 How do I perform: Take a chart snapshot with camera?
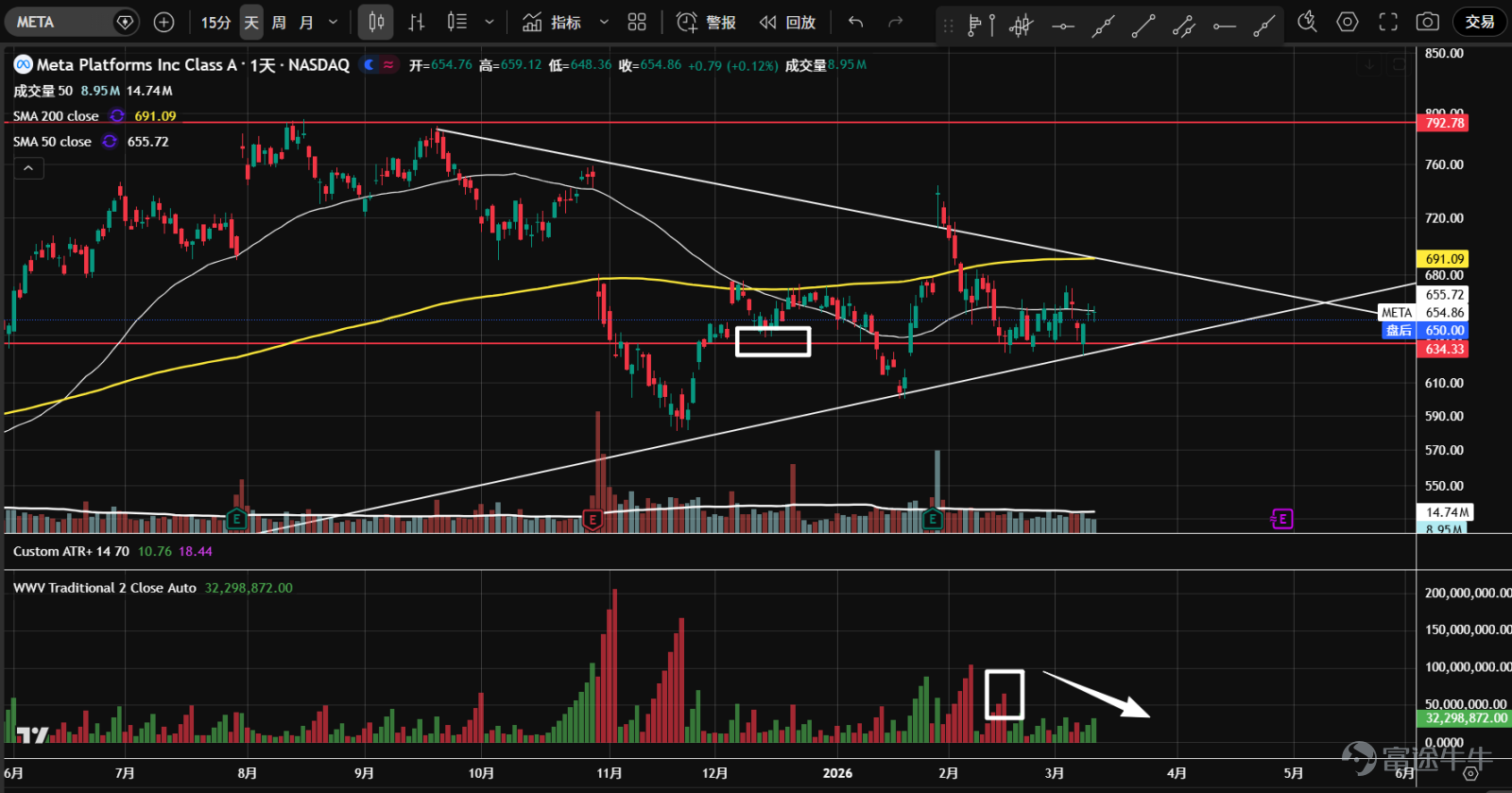click(1428, 22)
